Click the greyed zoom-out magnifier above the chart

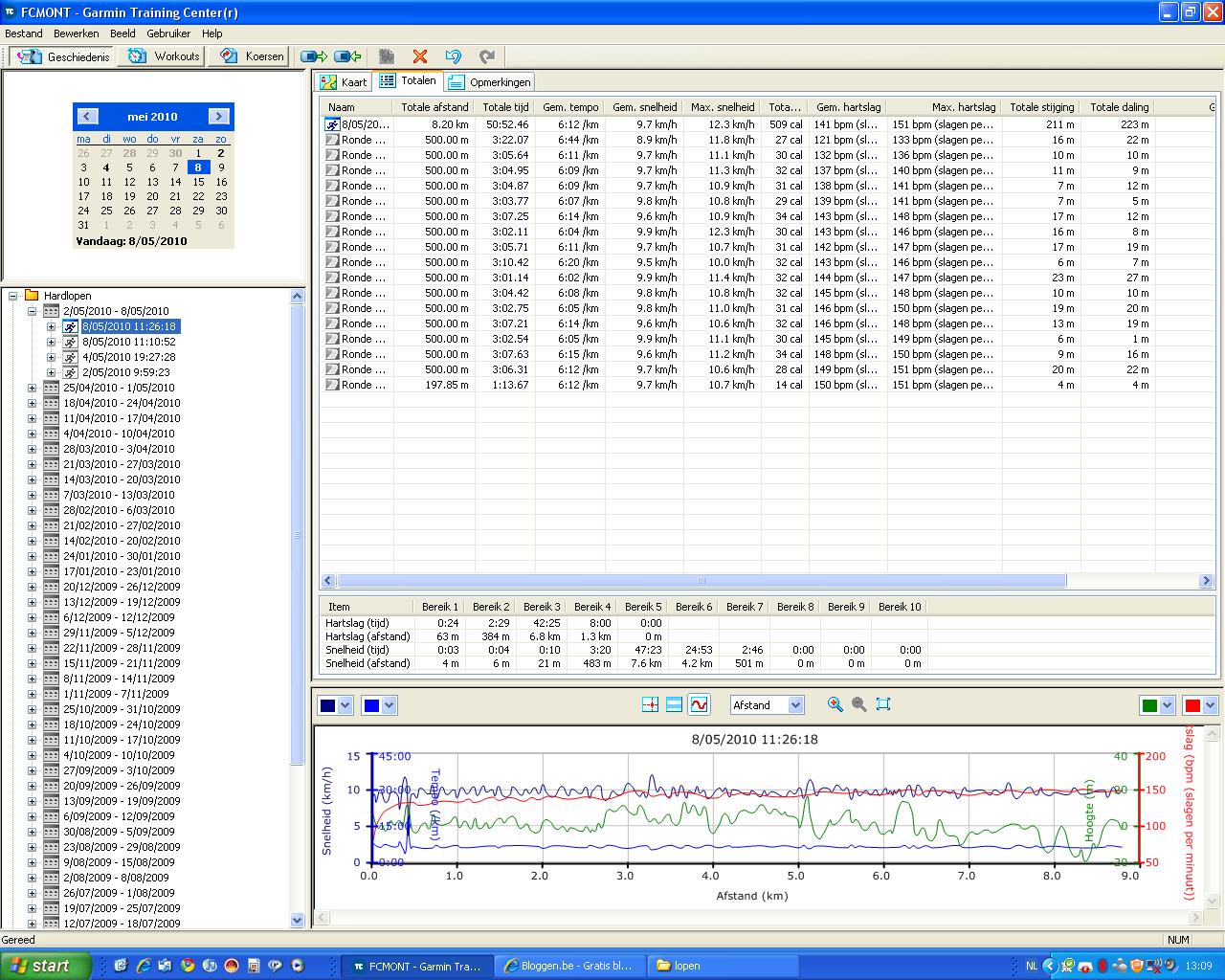tap(859, 704)
